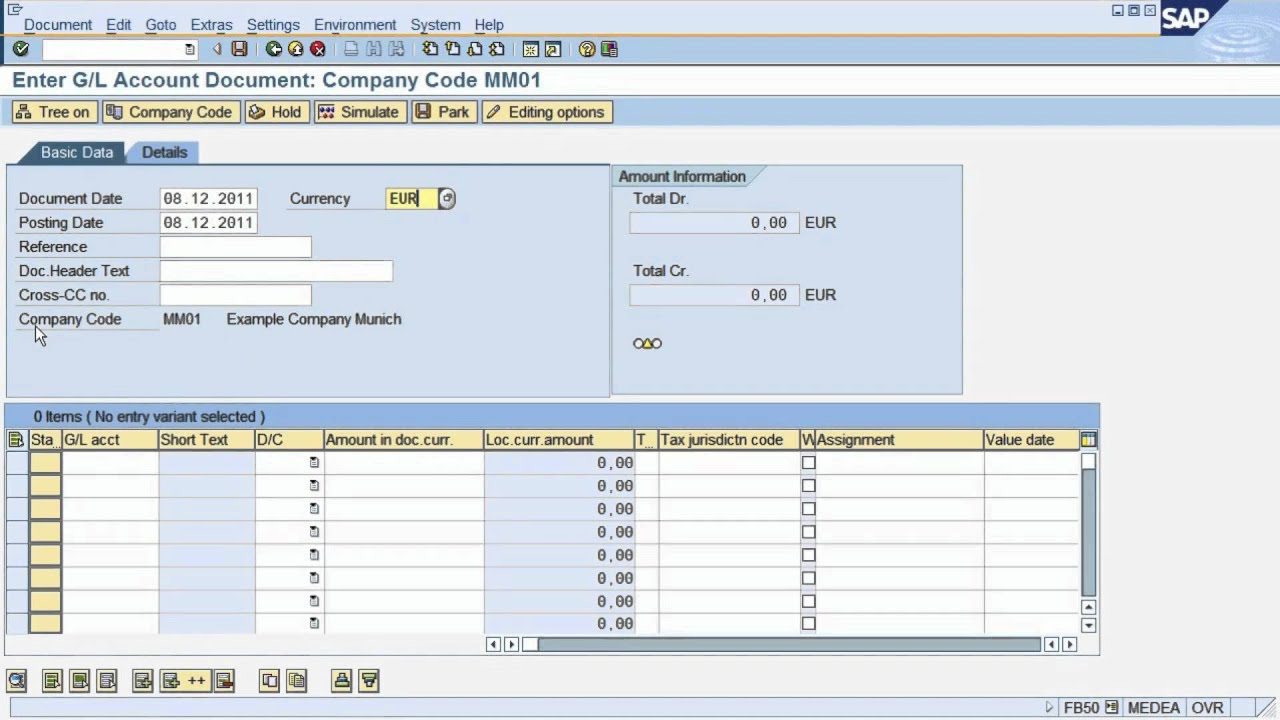Open the D/C dropdown in the fifth item row
The width and height of the screenshot is (1280, 720).
click(x=314, y=555)
